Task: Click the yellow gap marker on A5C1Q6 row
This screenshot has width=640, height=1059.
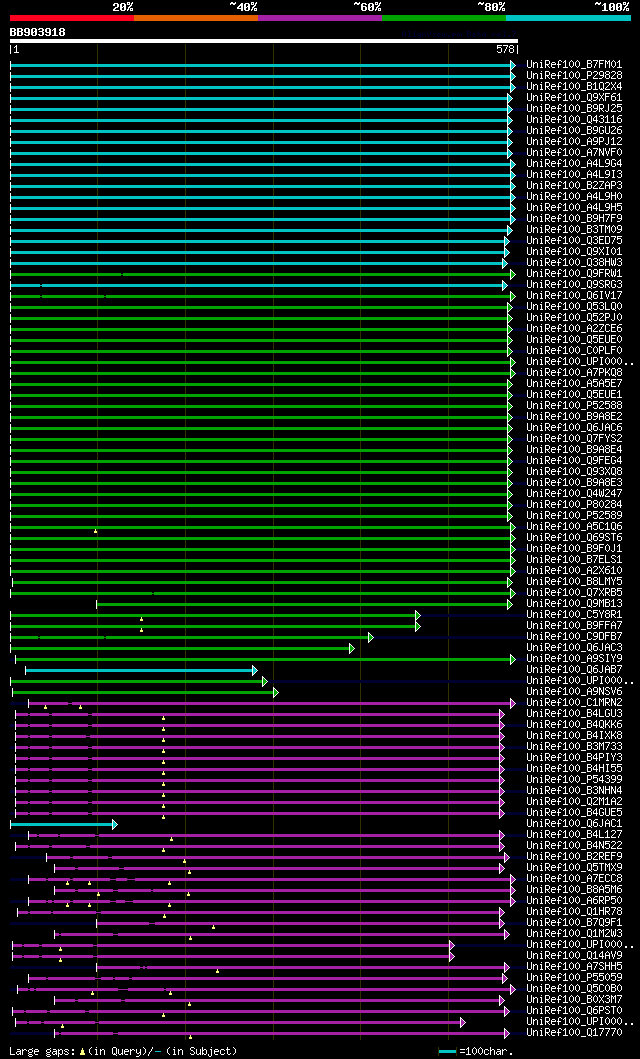Action: point(95,531)
